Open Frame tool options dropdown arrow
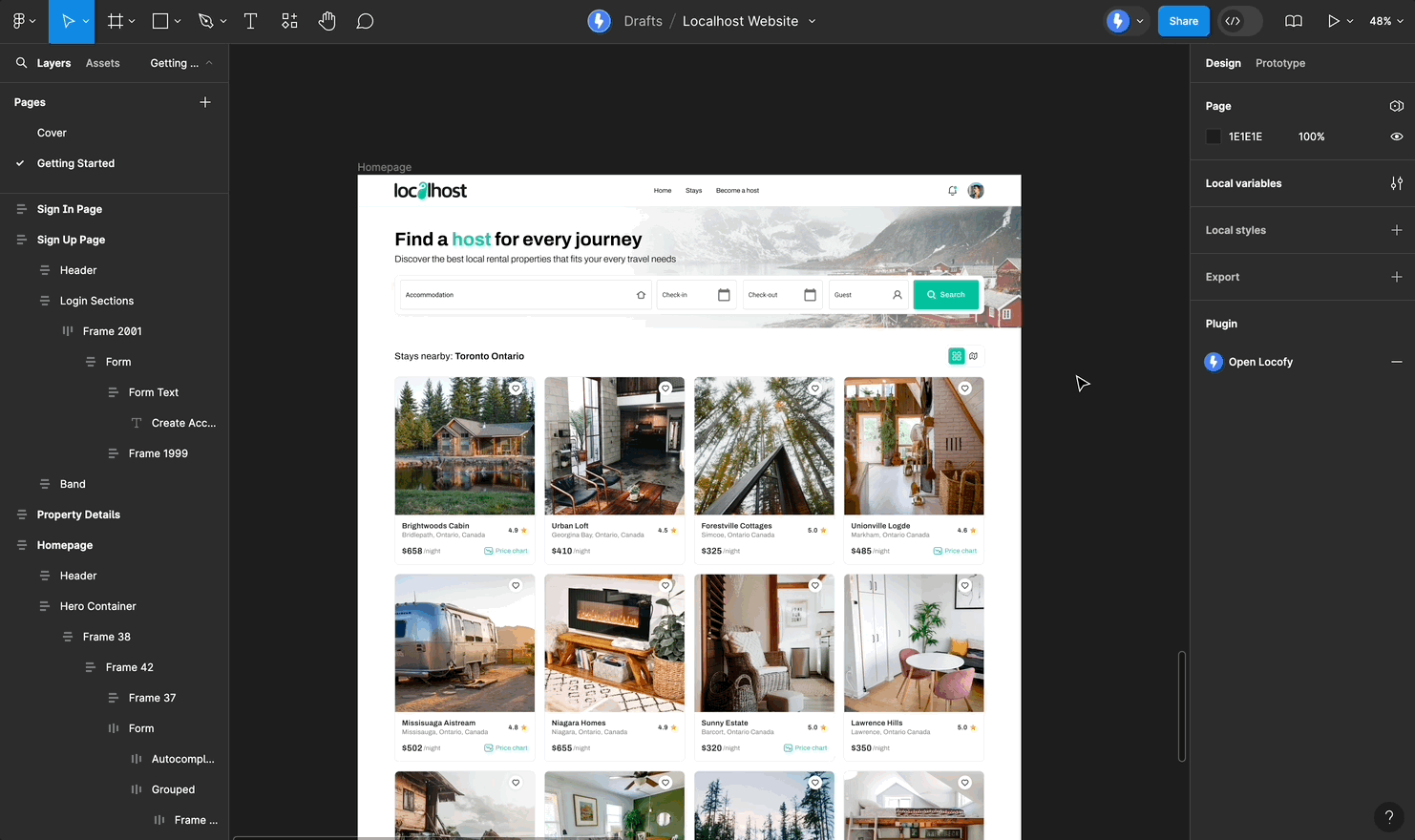This screenshot has height=840, width=1415. point(132,21)
